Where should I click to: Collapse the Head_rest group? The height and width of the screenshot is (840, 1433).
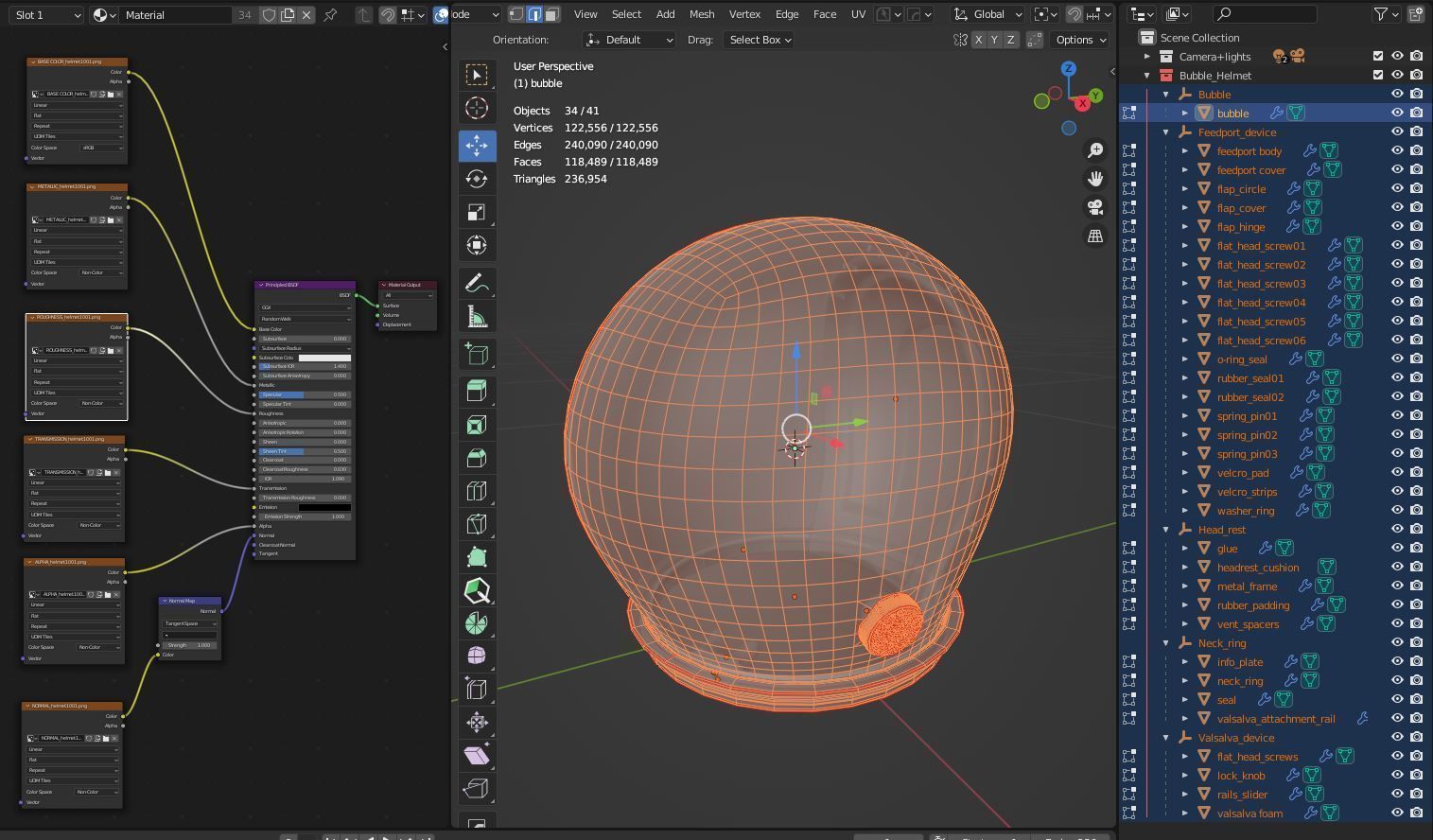1166,529
